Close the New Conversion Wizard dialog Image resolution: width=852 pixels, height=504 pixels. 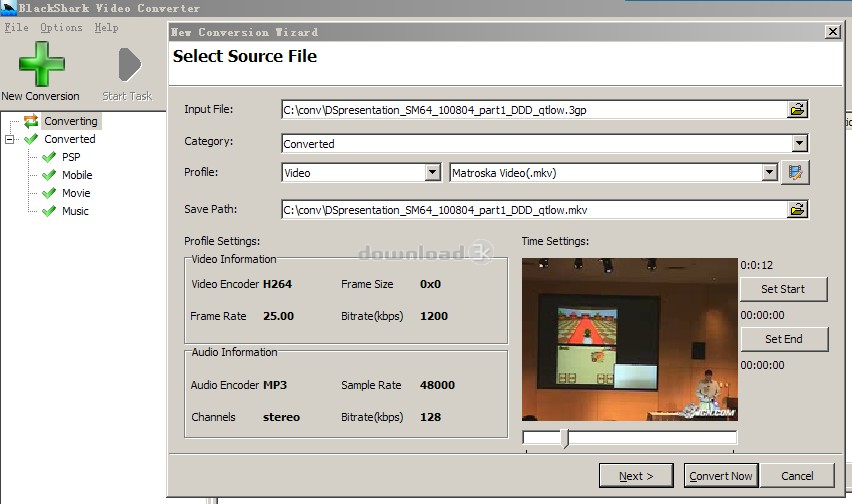pos(832,32)
